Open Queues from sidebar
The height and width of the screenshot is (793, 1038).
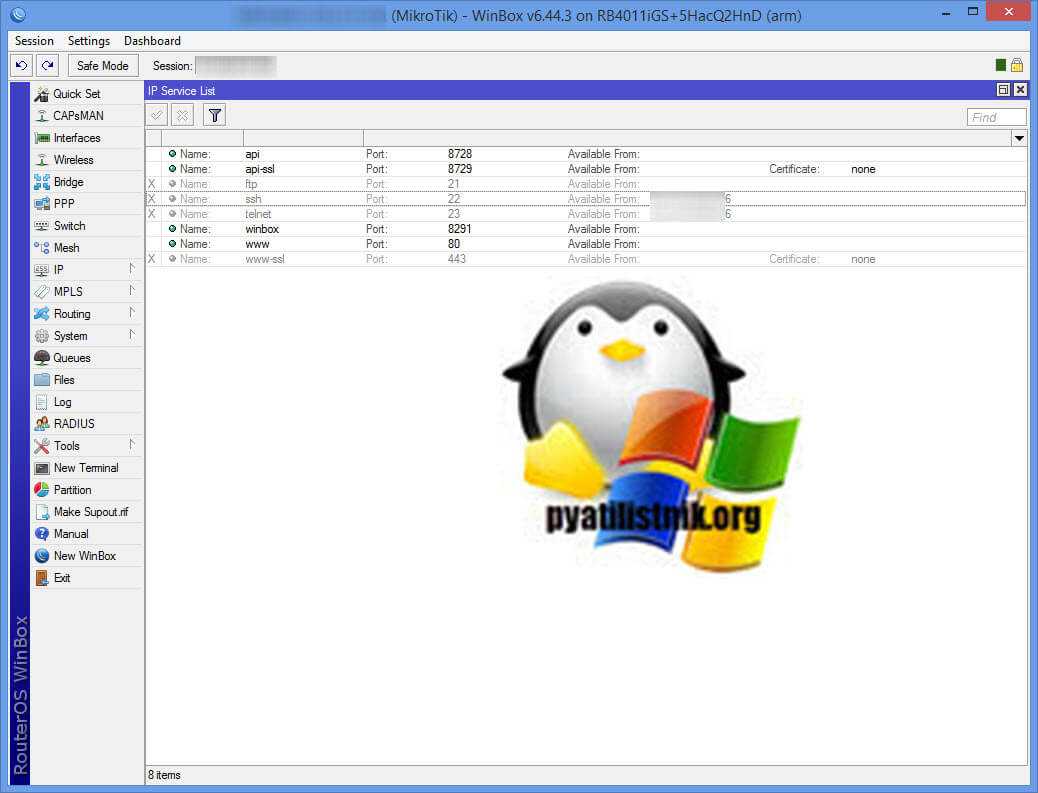tap(87, 357)
